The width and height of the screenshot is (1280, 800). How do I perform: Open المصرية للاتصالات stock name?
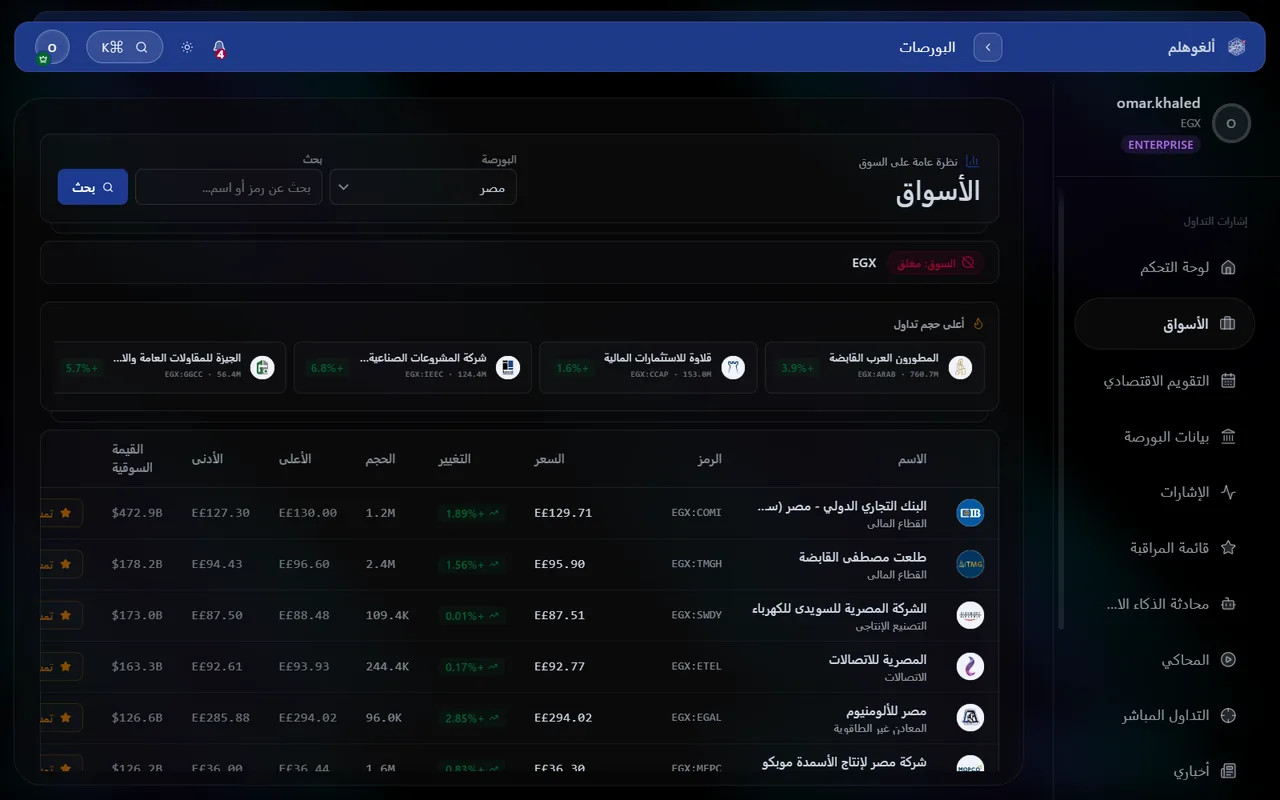point(877,659)
